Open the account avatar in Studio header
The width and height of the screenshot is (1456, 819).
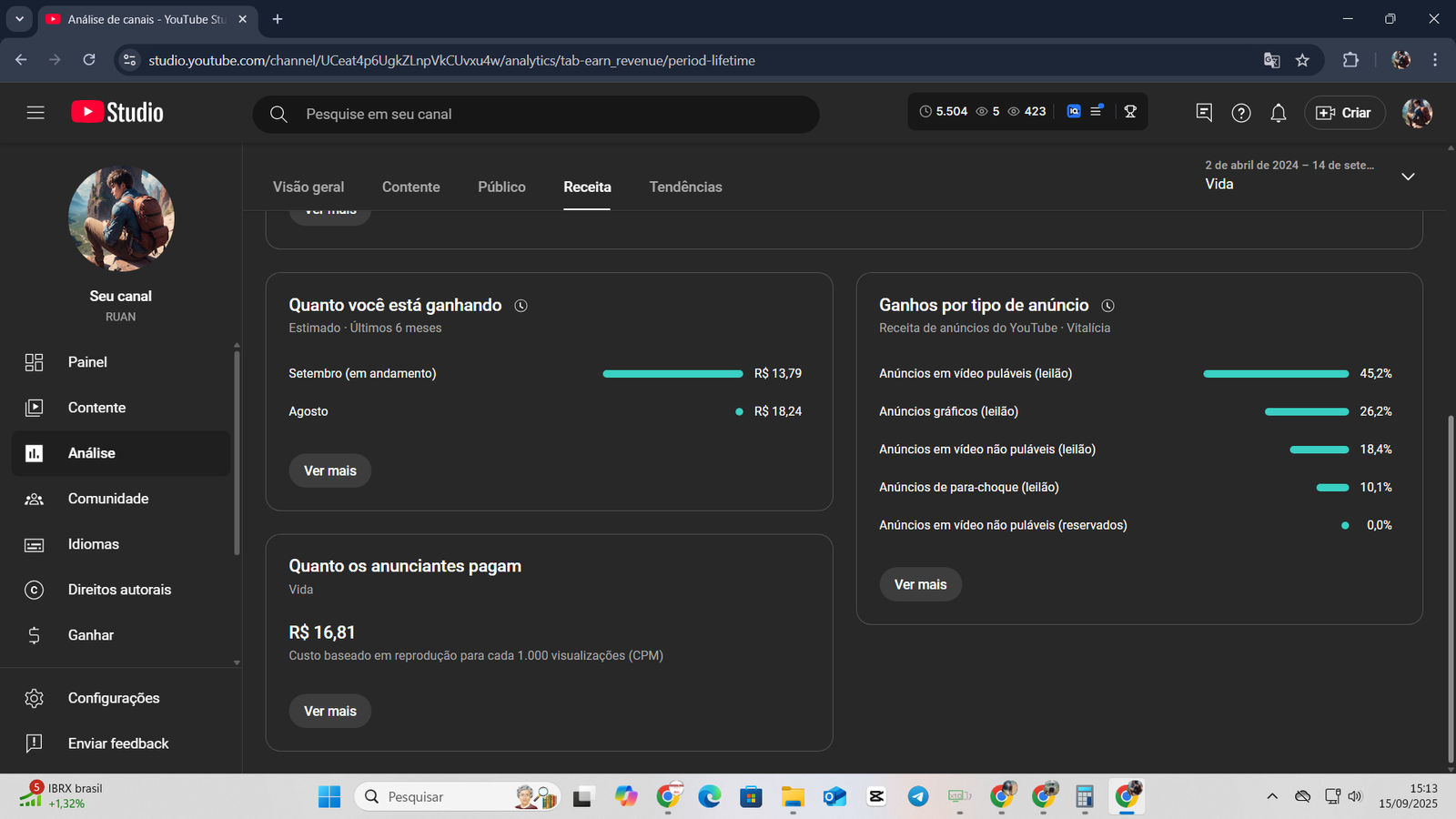click(1417, 113)
